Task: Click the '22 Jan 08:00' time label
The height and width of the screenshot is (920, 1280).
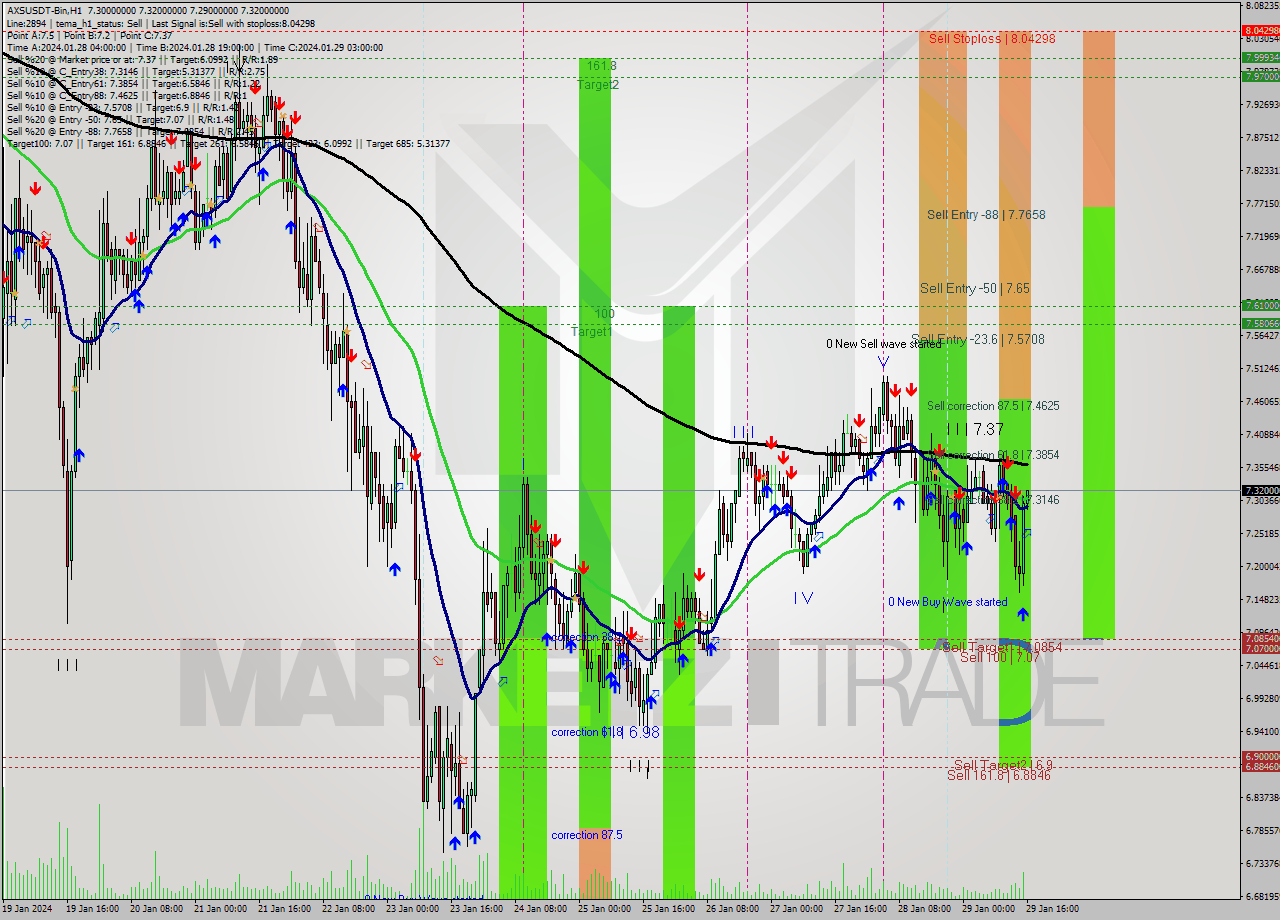Action: [x=349, y=909]
